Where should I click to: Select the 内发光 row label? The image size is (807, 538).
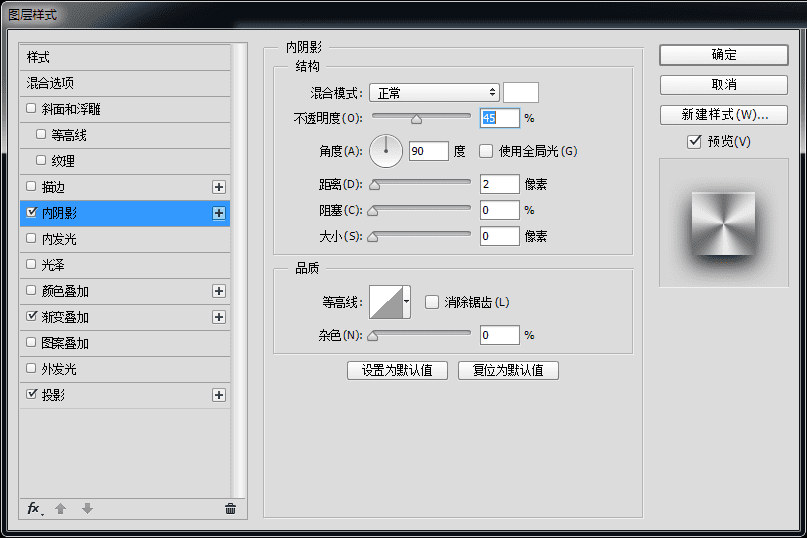(x=59, y=239)
